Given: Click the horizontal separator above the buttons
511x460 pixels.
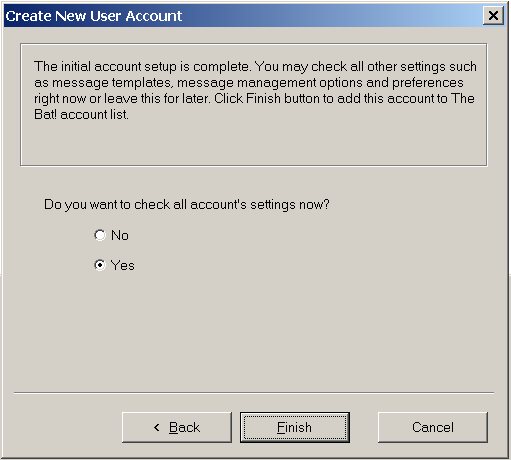Looking at the screenshot, I should click(254, 393).
